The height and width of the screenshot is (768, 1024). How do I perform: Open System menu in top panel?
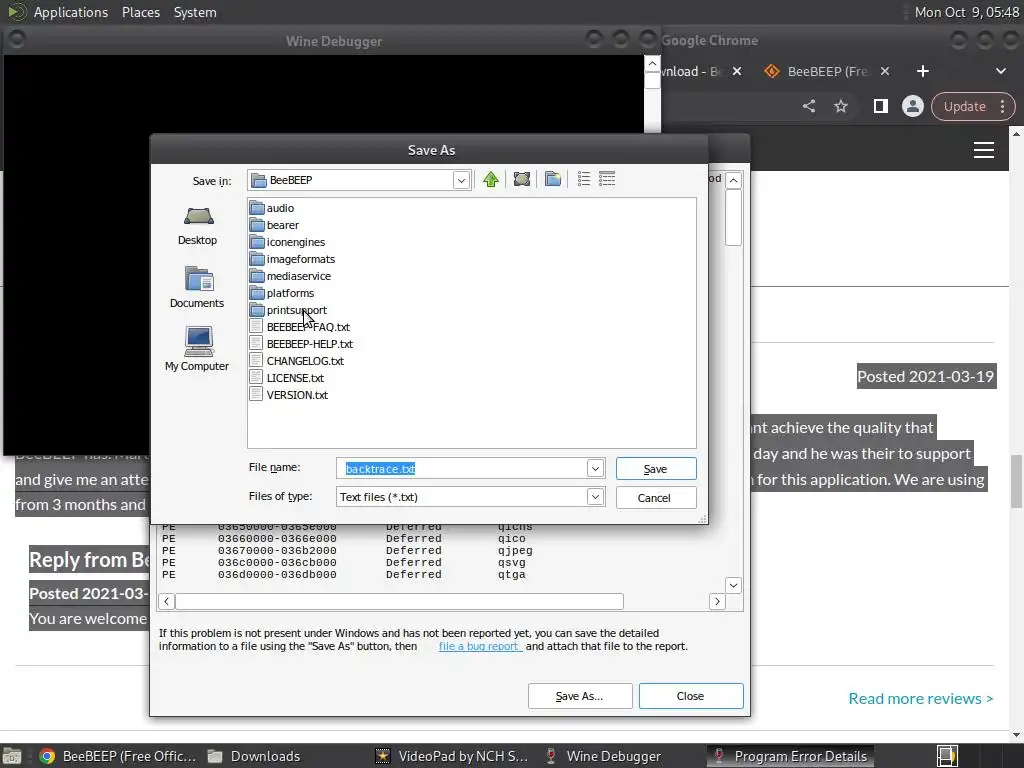(195, 12)
